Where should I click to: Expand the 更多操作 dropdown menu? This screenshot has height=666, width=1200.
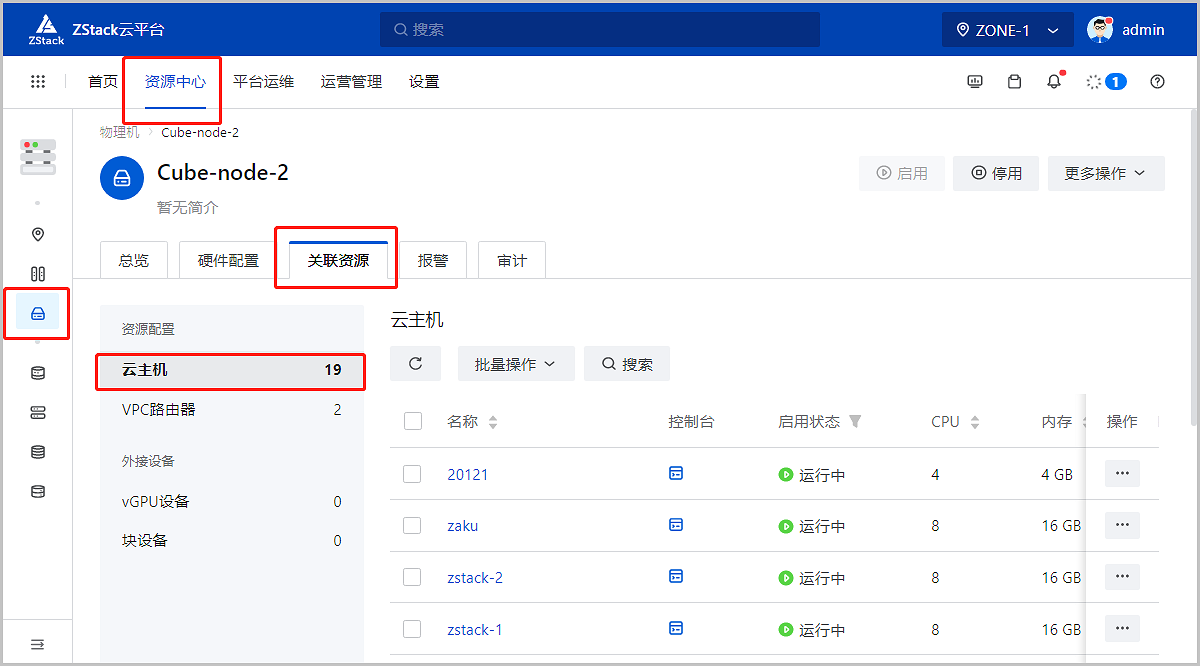(x=1105, y=173)
